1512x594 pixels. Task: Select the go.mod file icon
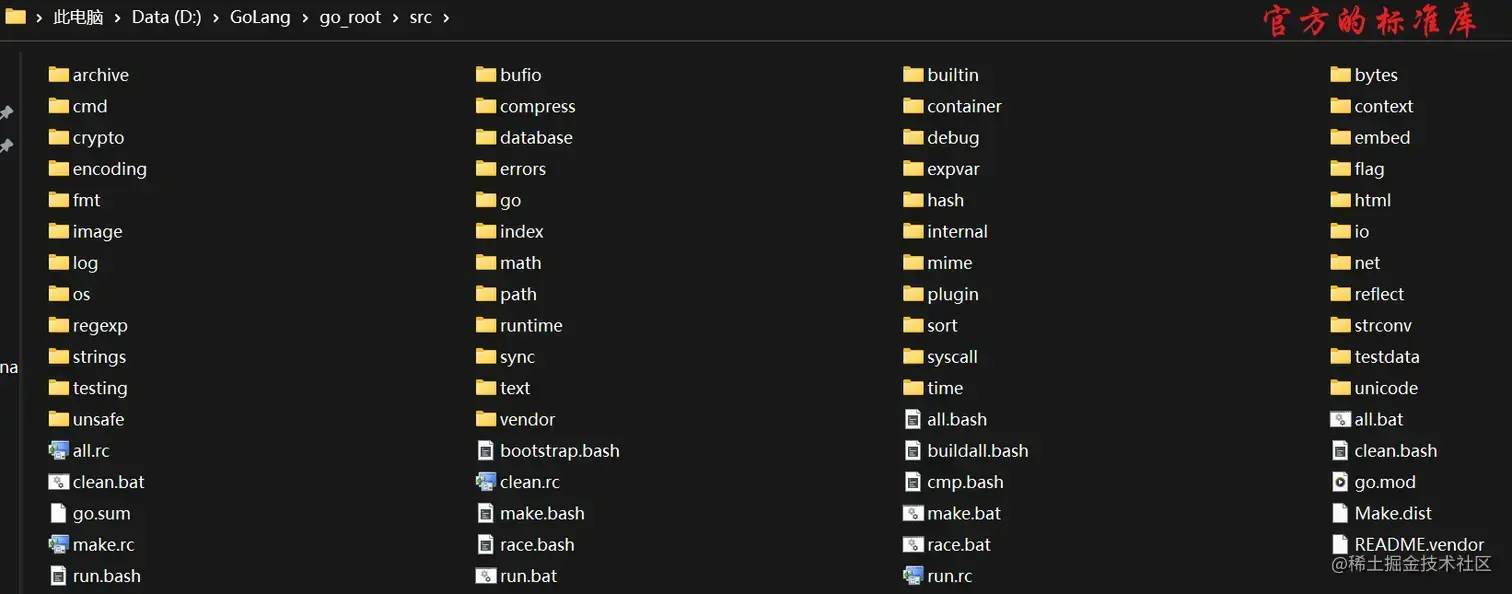coord(1340,482)
